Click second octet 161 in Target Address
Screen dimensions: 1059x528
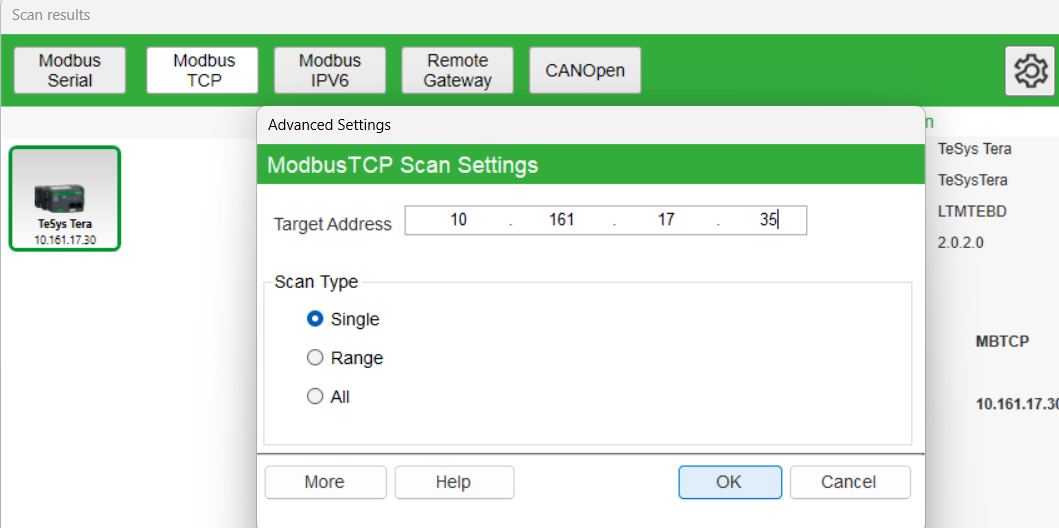click(562, 220)
